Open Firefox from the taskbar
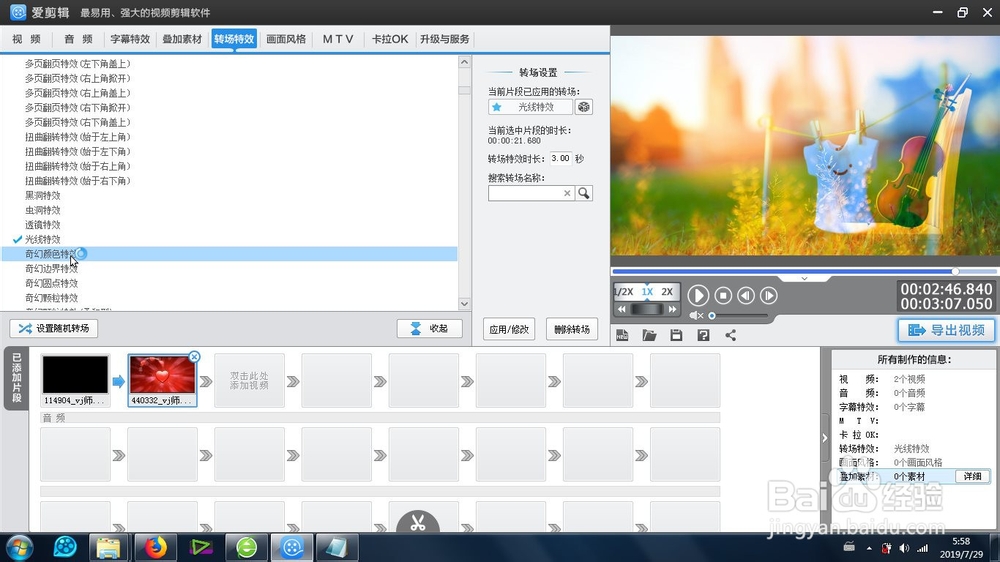 coord(155,547)
